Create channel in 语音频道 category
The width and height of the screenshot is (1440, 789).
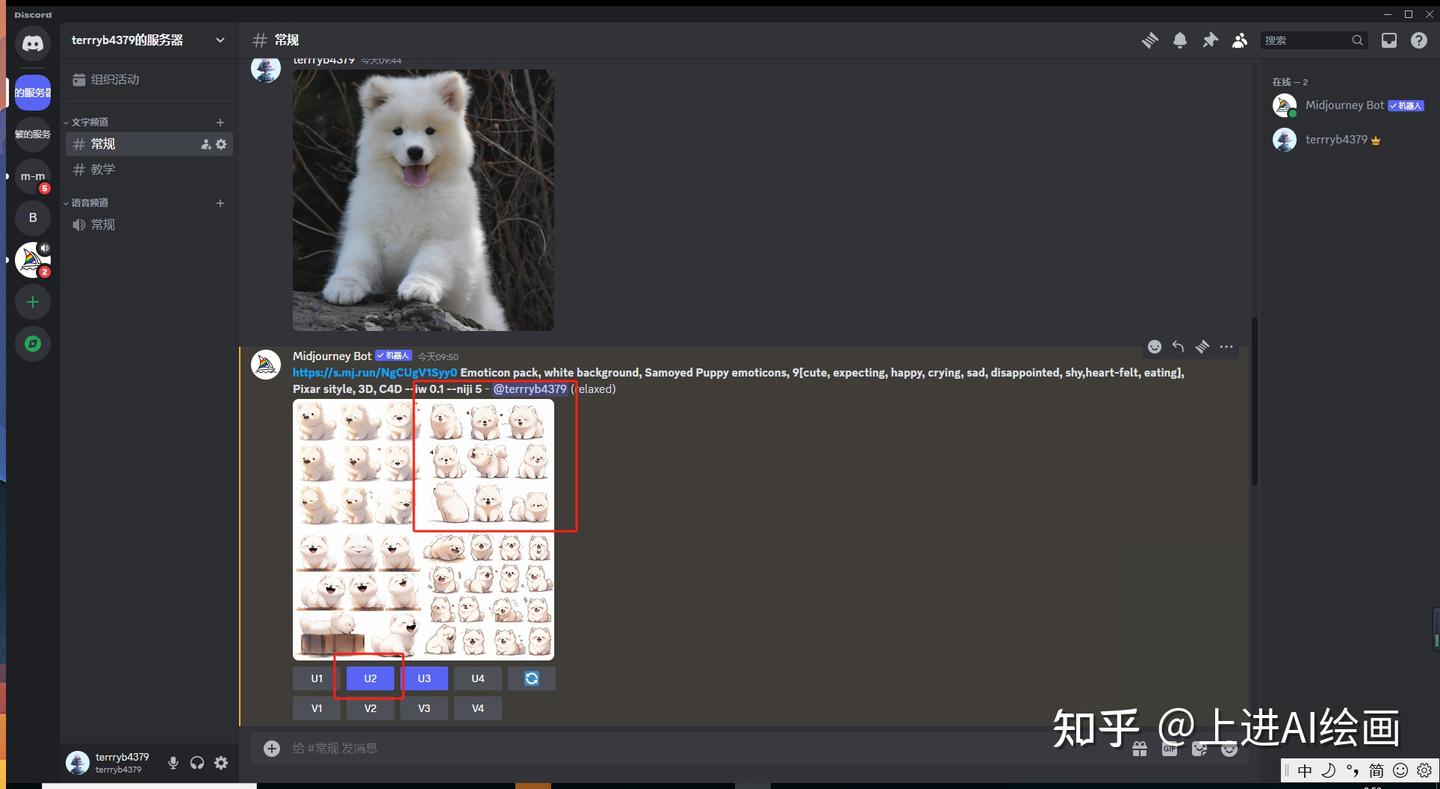coord(221,203)
